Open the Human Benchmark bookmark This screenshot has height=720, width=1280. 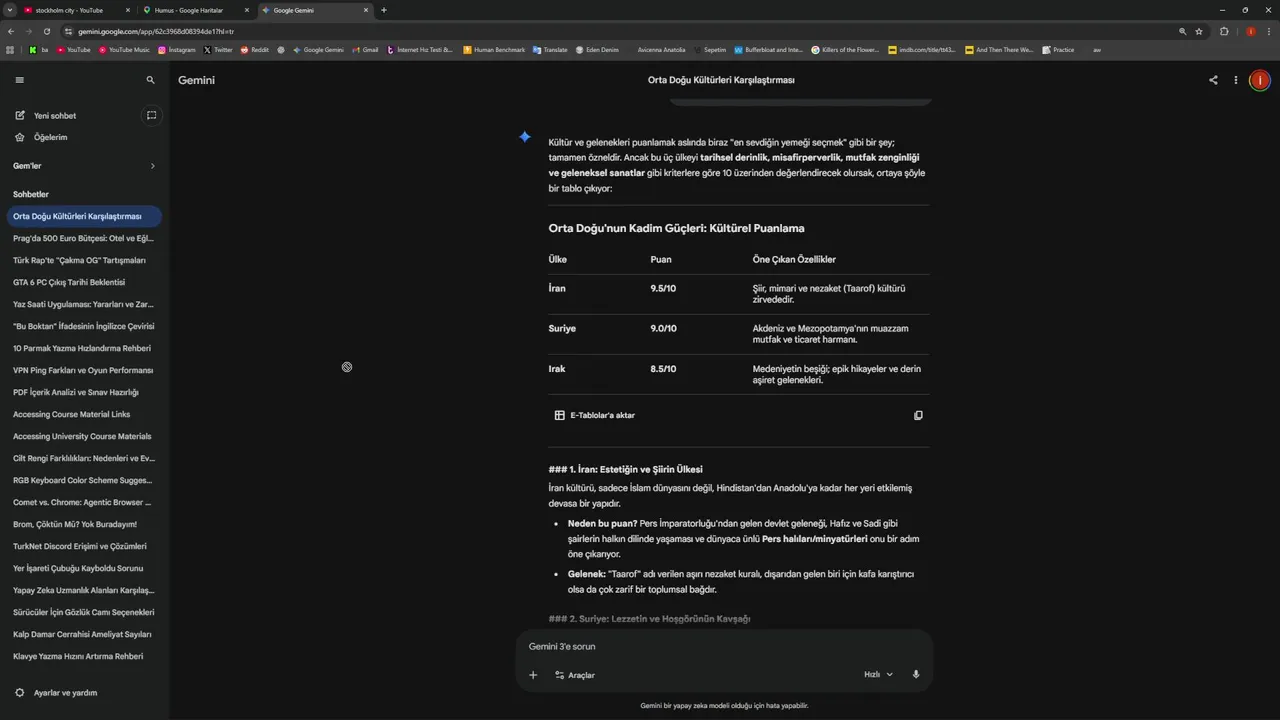point(494,49)
